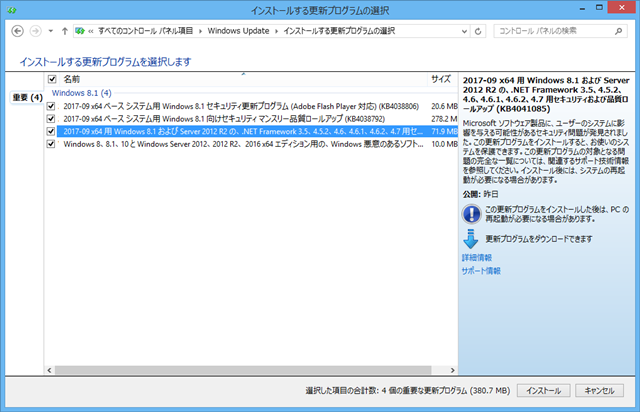The image size is (640, 412).
Task: Open dropdown arrow after コントロール パネル項目 breadcrumb
Action: pos(200,31)
